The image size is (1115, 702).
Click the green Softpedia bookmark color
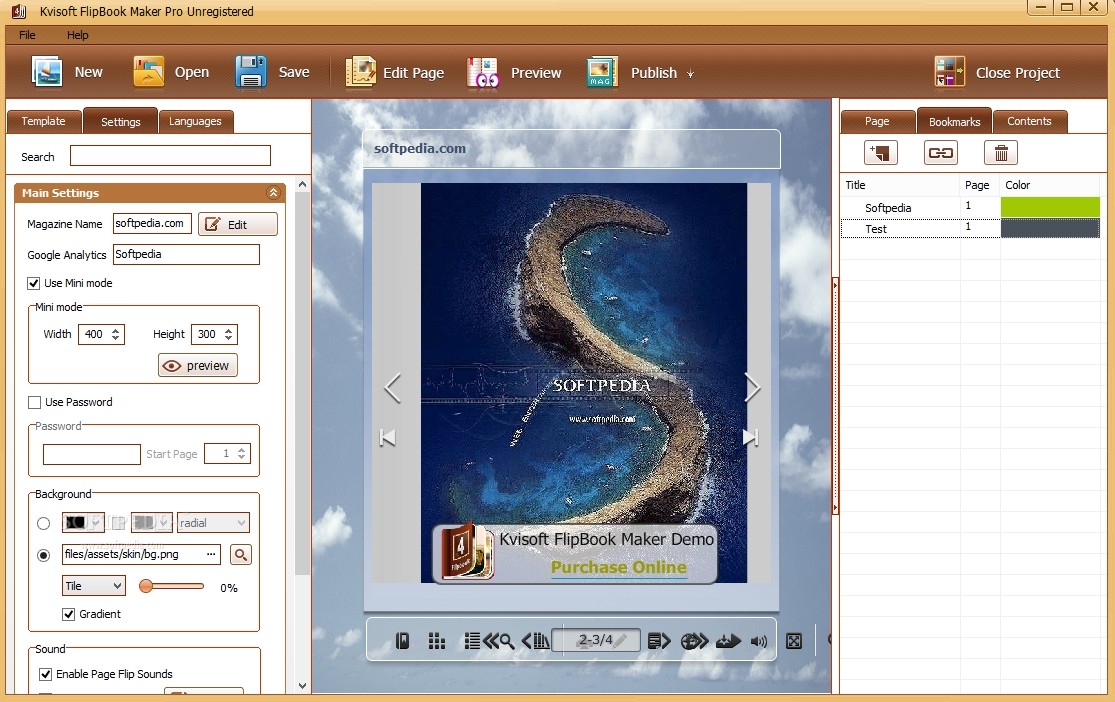1050,207
